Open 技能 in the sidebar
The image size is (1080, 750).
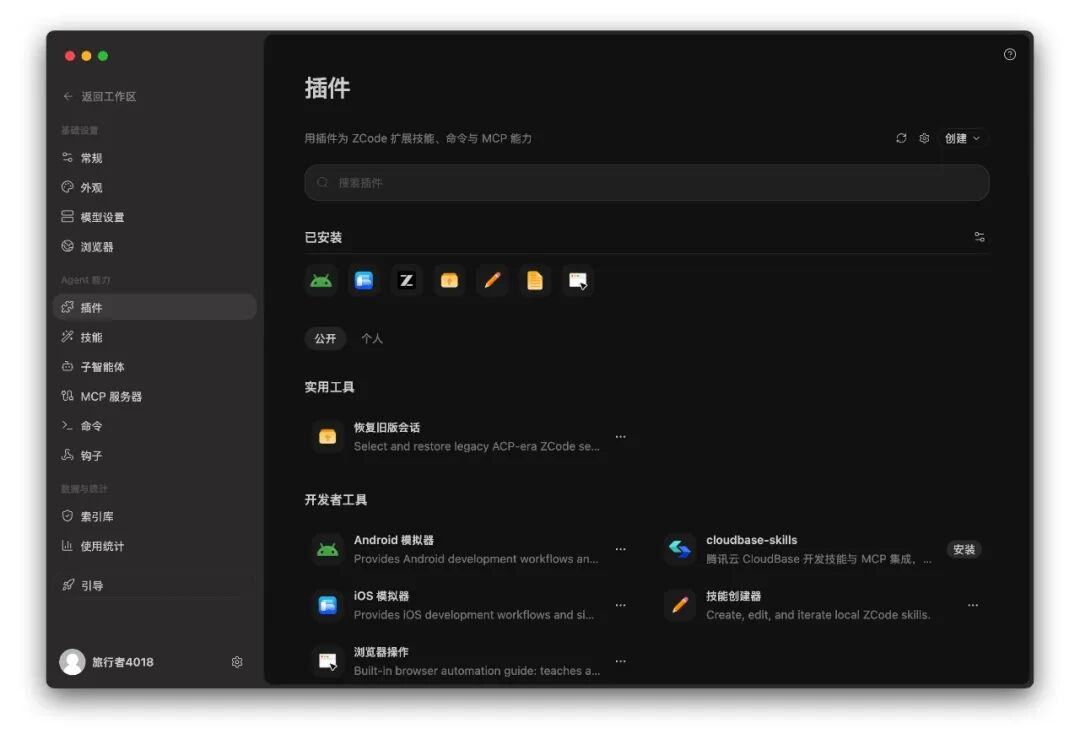(x=154, y=337)
